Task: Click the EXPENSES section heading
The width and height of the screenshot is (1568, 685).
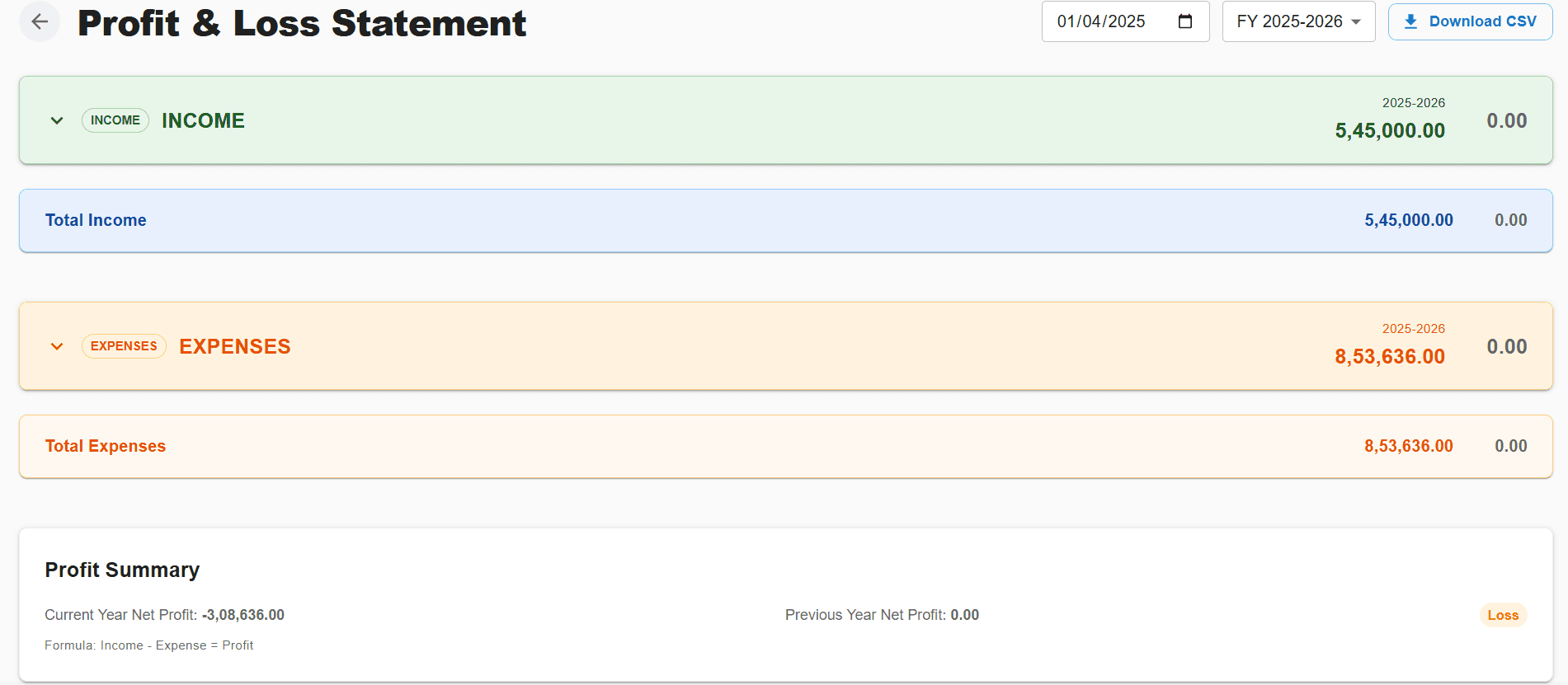Action: click(x=235, y=346)
